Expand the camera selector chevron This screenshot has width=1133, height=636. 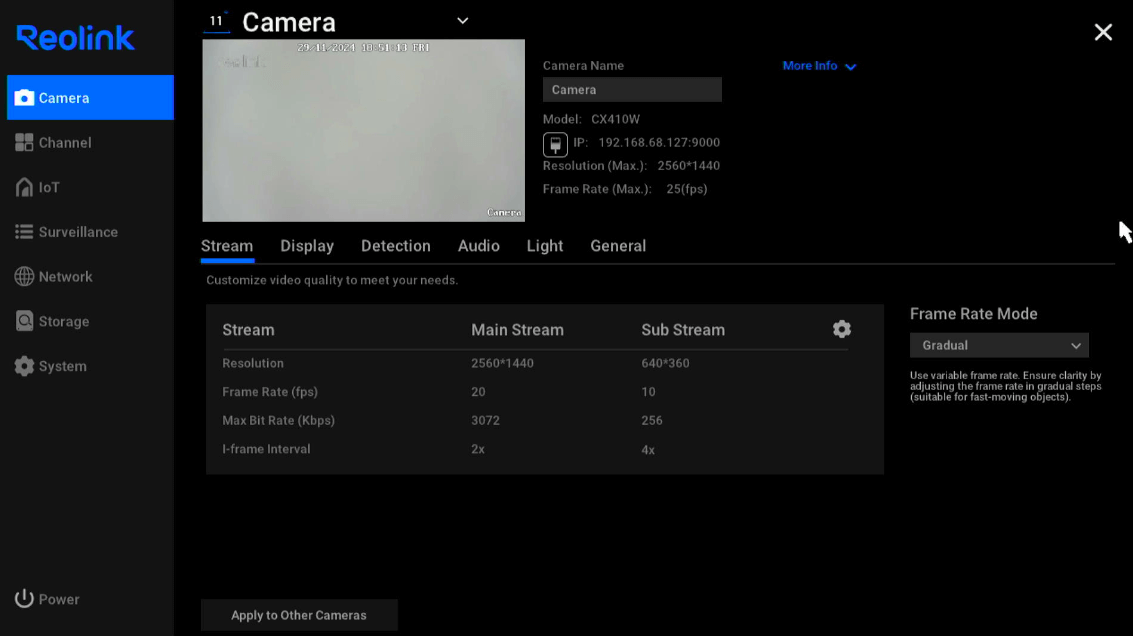tap(462, 21)
